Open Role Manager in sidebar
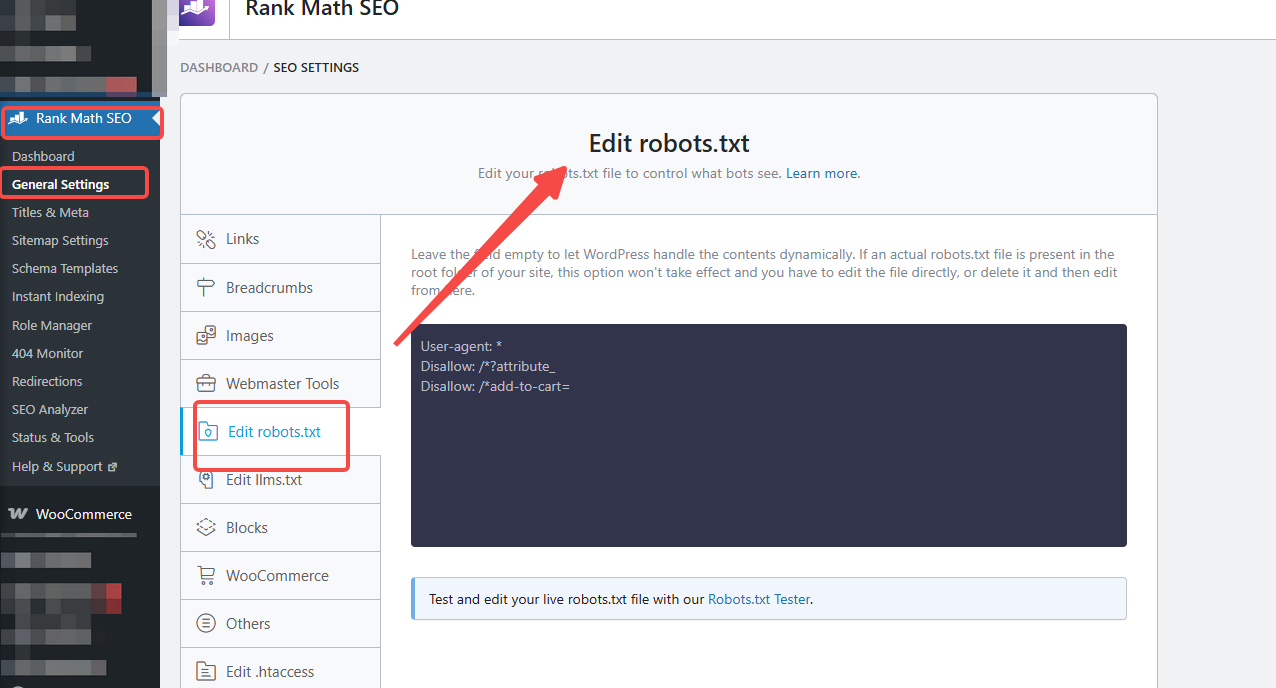 pos(52,325)
